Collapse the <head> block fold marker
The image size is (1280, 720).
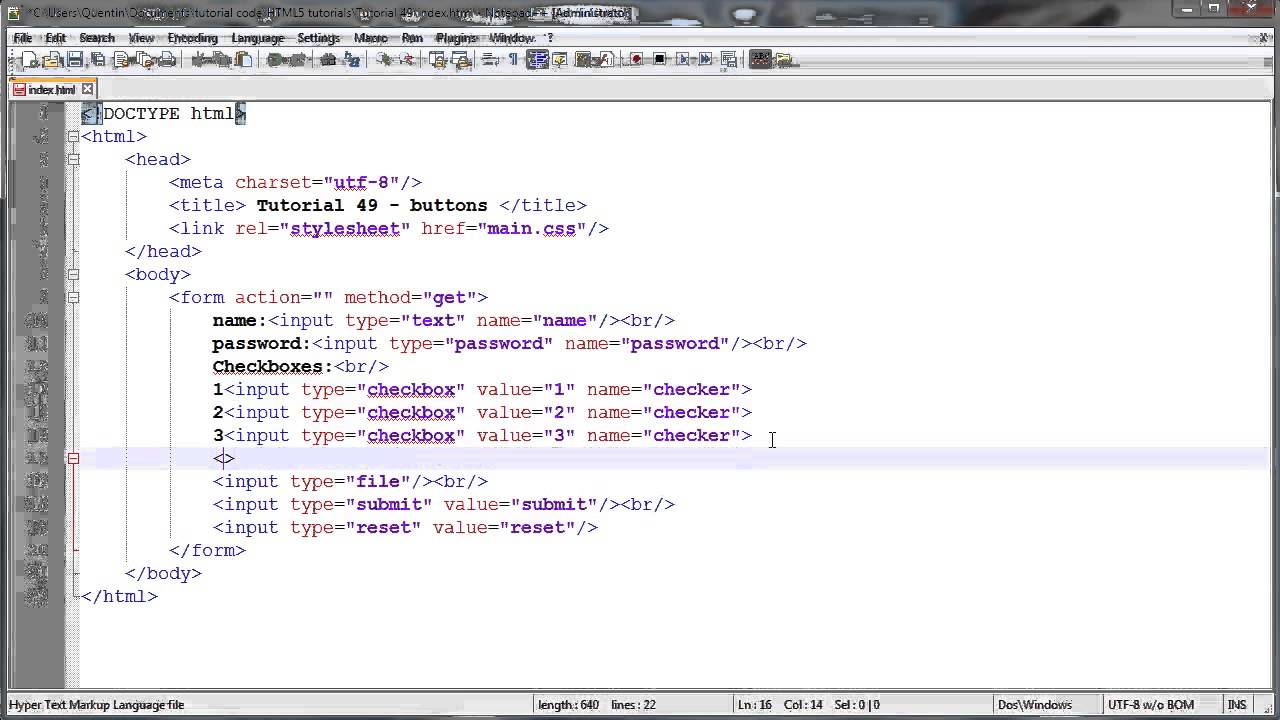[x=73, y=159]
